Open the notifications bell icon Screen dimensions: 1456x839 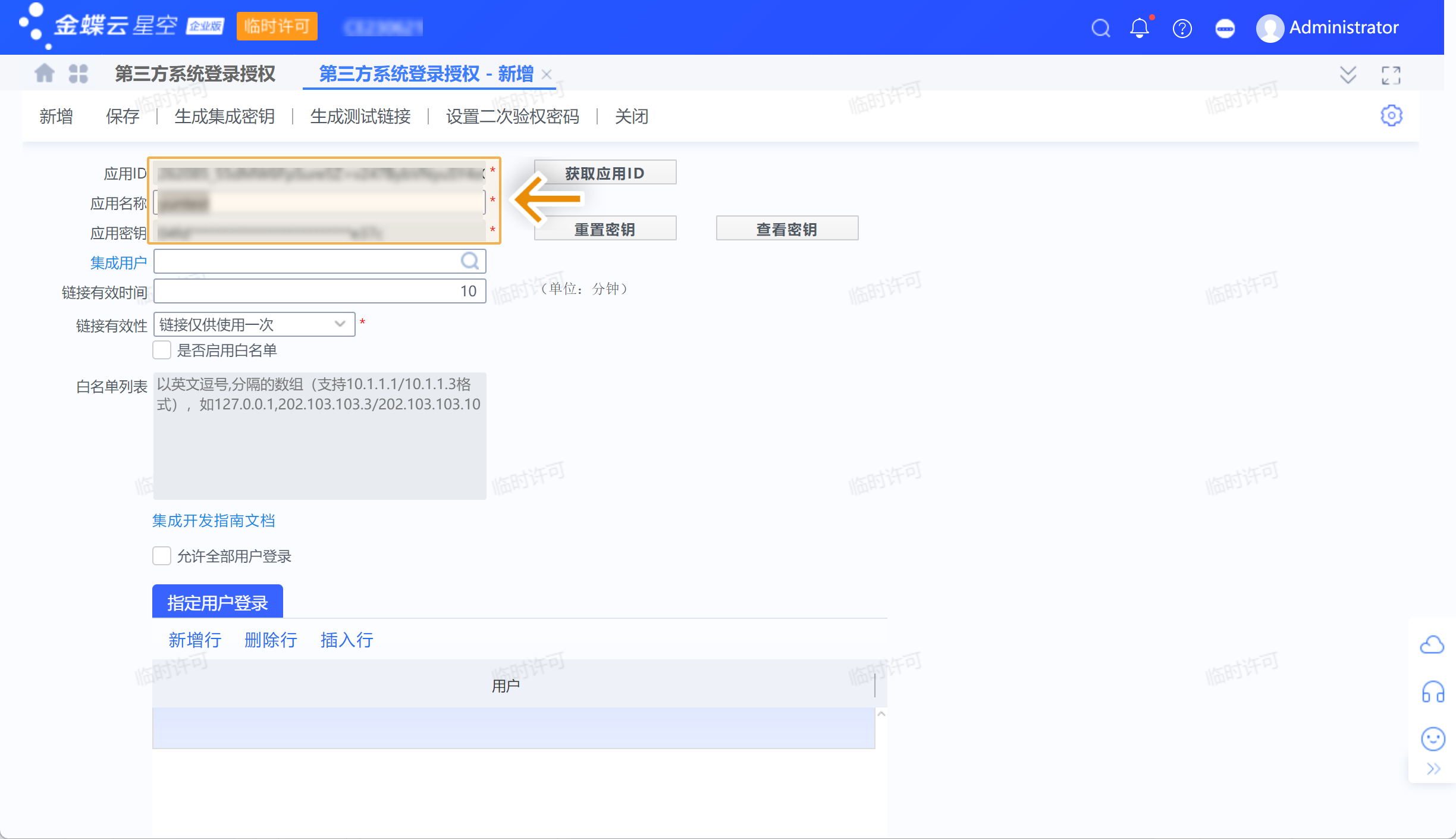pos(1140,28)
